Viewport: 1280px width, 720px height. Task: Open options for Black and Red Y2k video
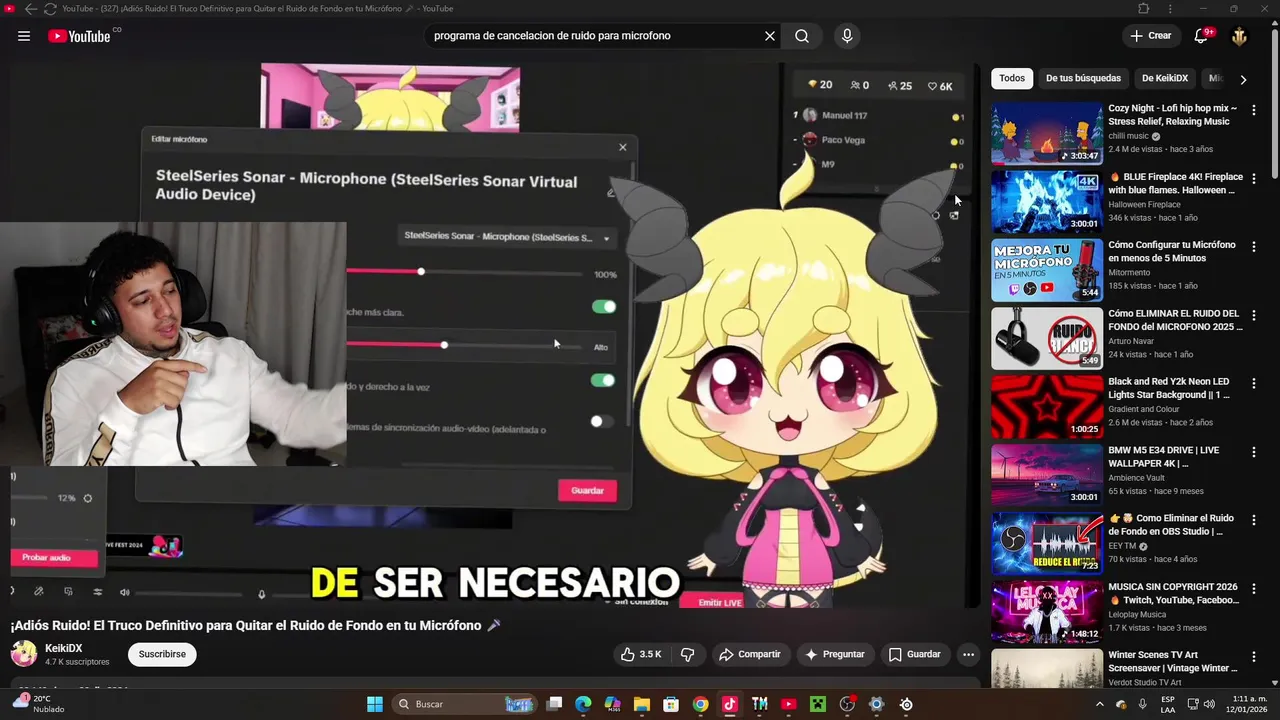[1254, 383]
